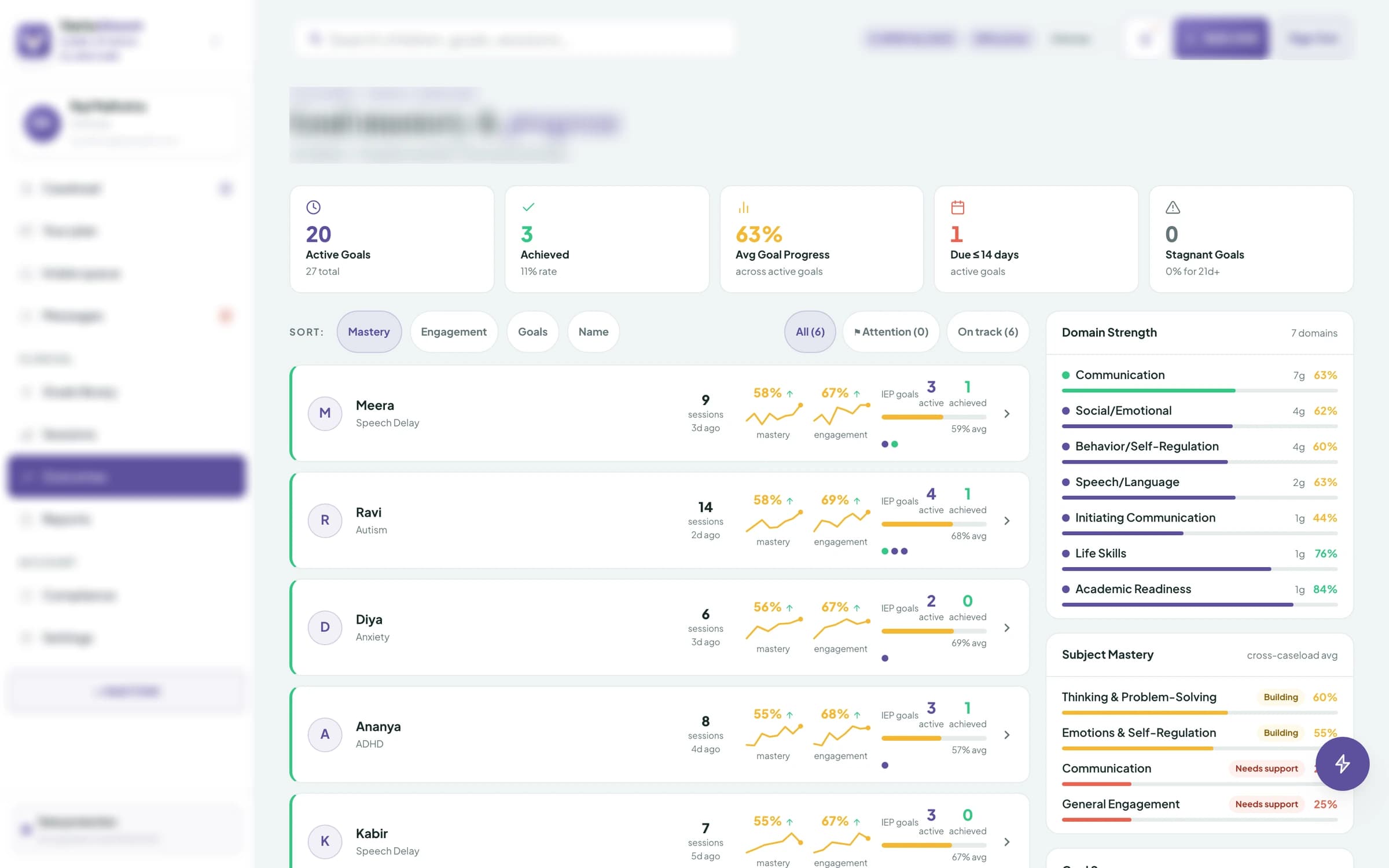Click Diya's engagement sparkline chart
The image size is (1389, 868).
click(842, 628)
